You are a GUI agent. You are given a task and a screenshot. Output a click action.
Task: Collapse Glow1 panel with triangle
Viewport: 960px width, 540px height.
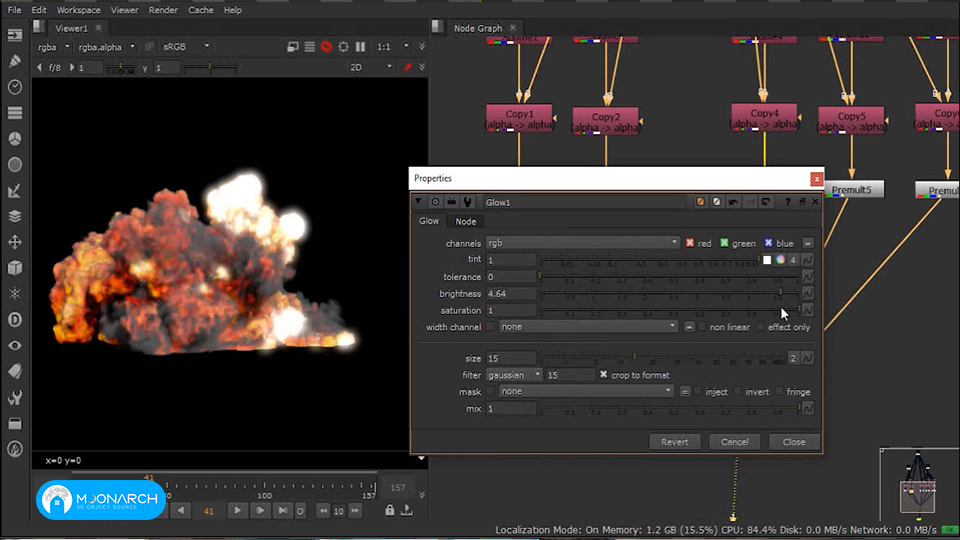(418, 201)
